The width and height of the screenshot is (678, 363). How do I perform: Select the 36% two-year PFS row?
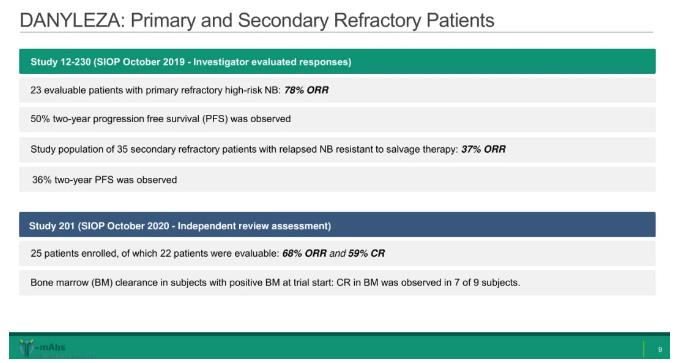(337, 180)
